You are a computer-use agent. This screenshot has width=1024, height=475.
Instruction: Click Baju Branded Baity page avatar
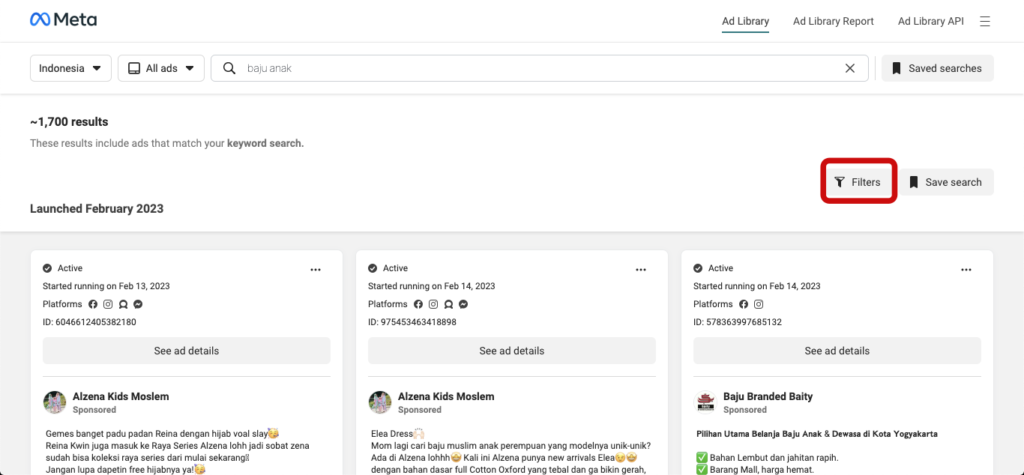[x=705, y=402]
